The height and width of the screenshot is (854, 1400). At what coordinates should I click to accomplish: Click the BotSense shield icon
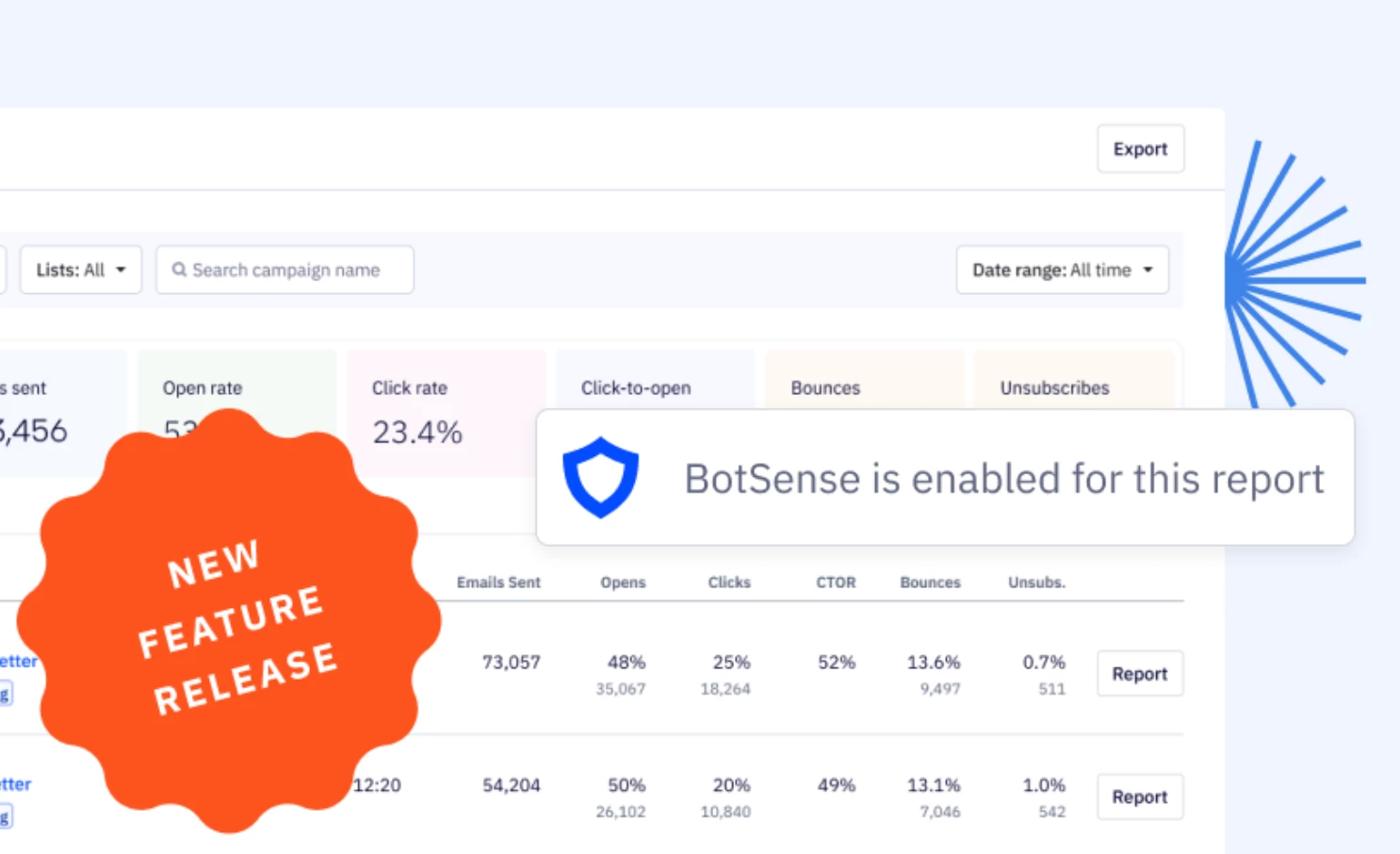[x=601, y=479]
